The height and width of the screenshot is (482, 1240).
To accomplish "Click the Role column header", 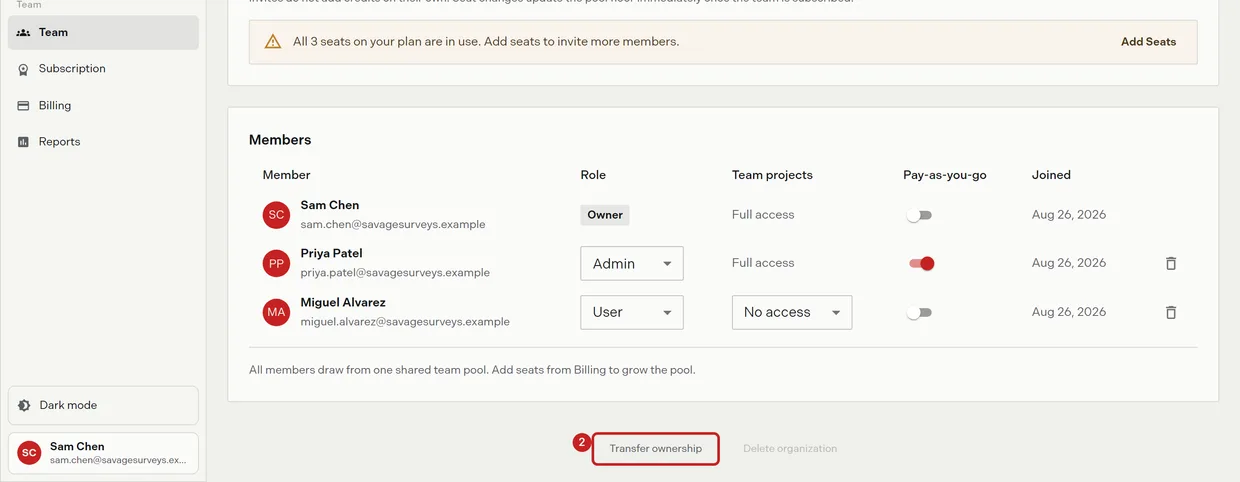I will [593, 175].
